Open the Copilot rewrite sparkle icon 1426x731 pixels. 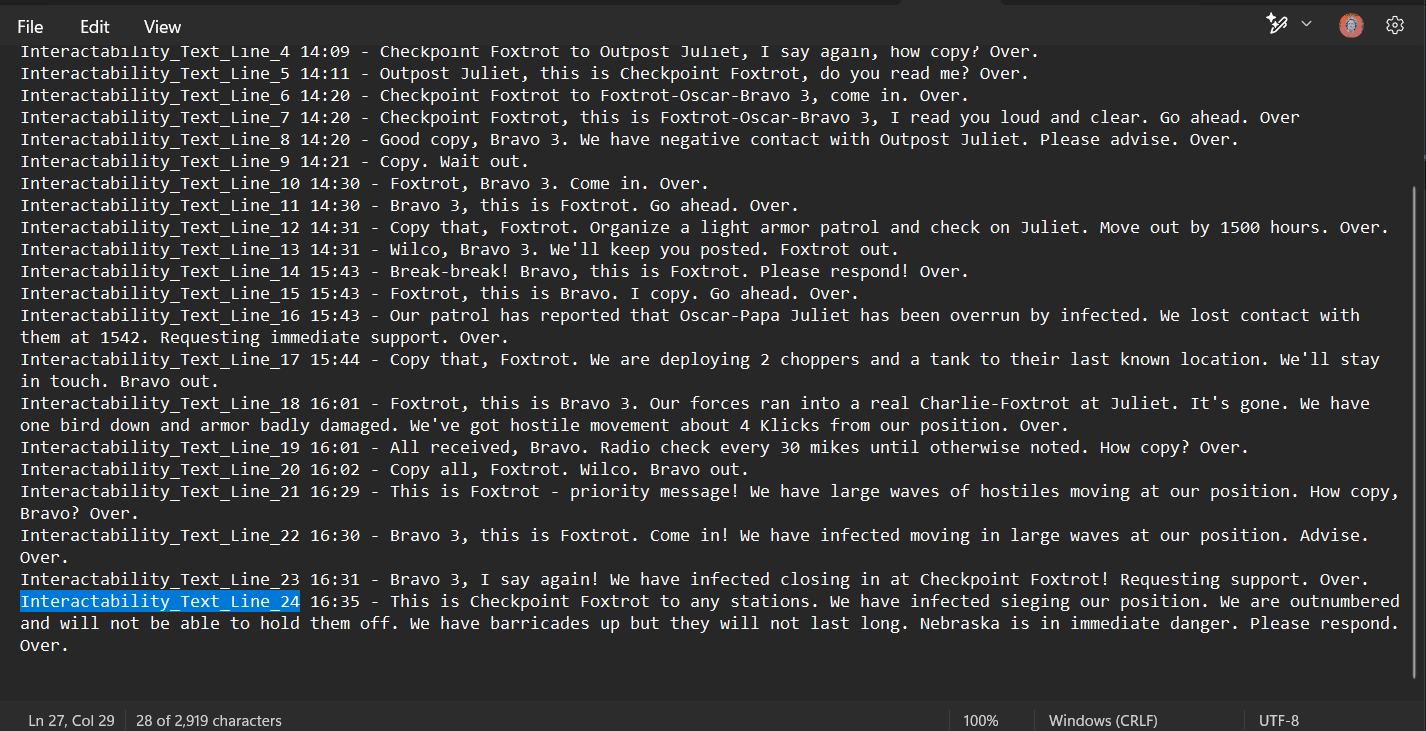[x=1277, y=24]
